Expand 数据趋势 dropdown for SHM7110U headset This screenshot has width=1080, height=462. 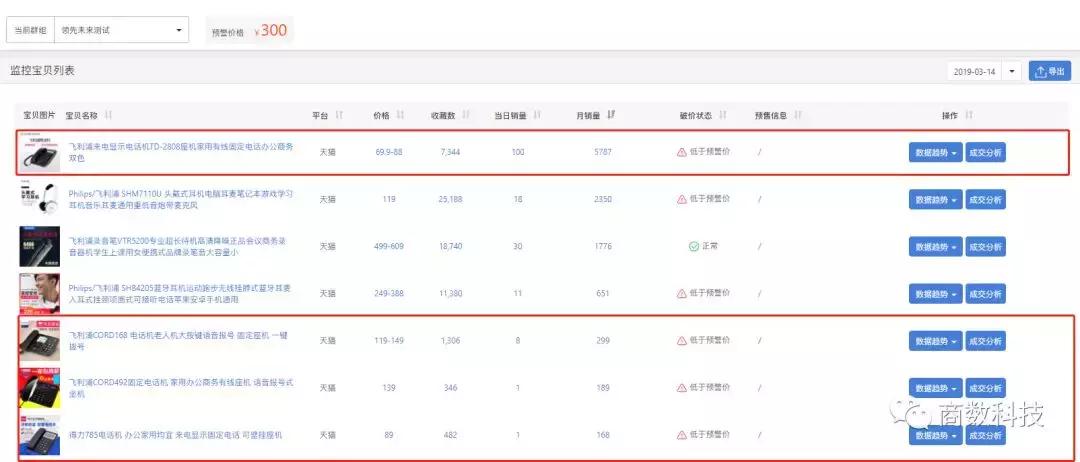tap(935, 200)
